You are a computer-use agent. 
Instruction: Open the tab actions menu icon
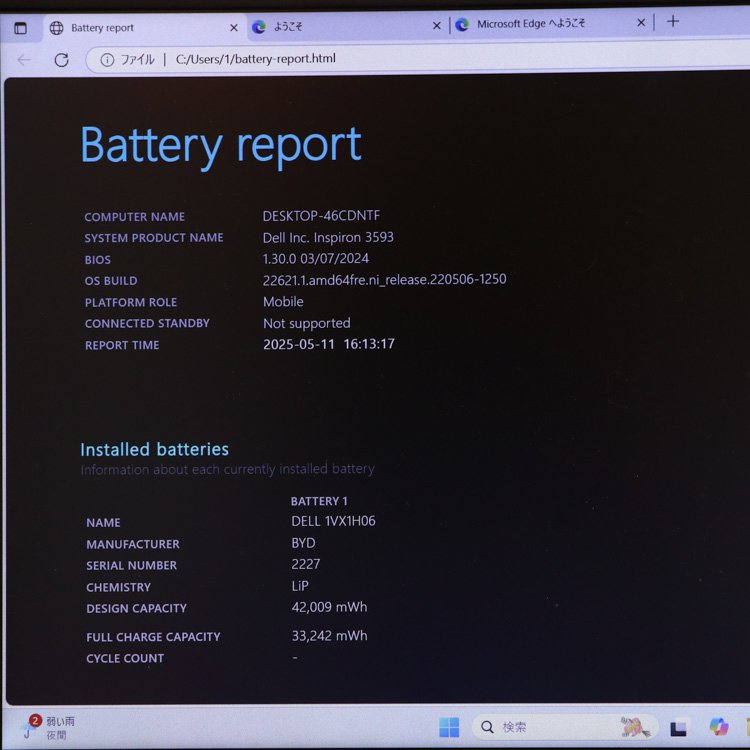(20, 28)
